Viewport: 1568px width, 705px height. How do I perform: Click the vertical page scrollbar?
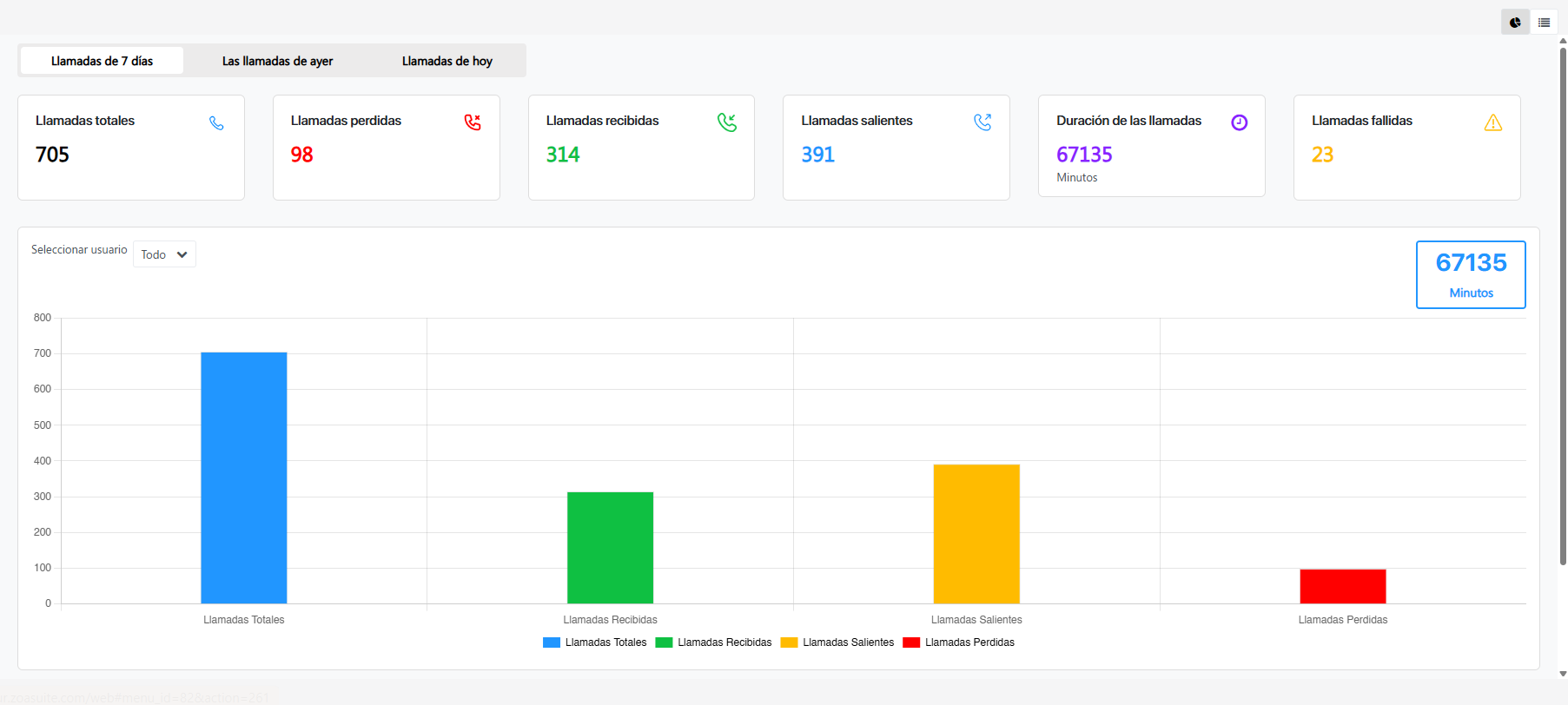tap(1562, 304)
